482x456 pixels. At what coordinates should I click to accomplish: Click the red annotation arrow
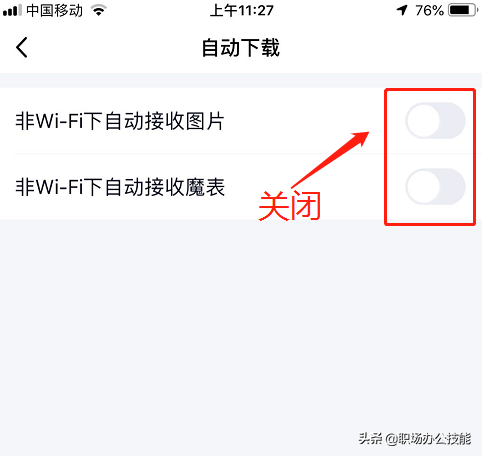point(331,159)
